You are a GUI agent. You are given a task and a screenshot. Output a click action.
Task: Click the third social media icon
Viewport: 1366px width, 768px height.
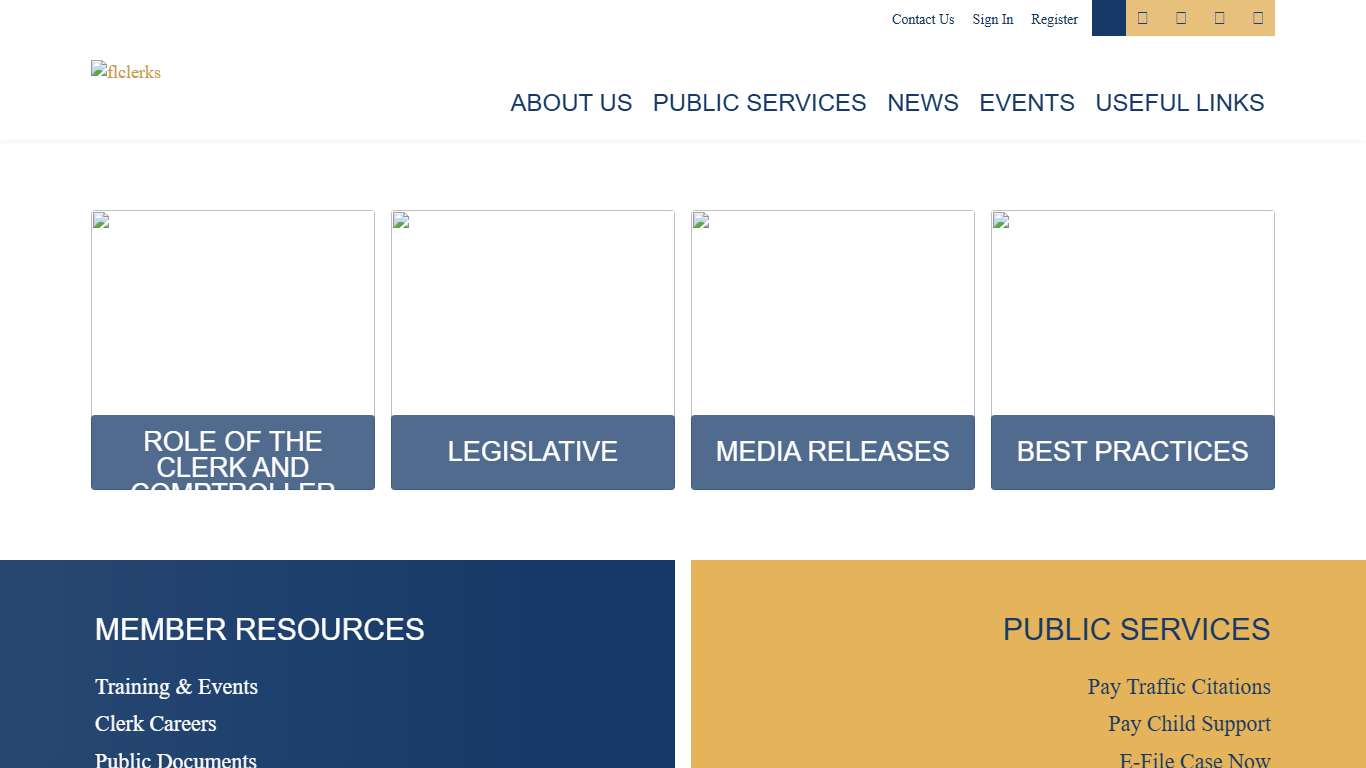(x=1218, y=18)
